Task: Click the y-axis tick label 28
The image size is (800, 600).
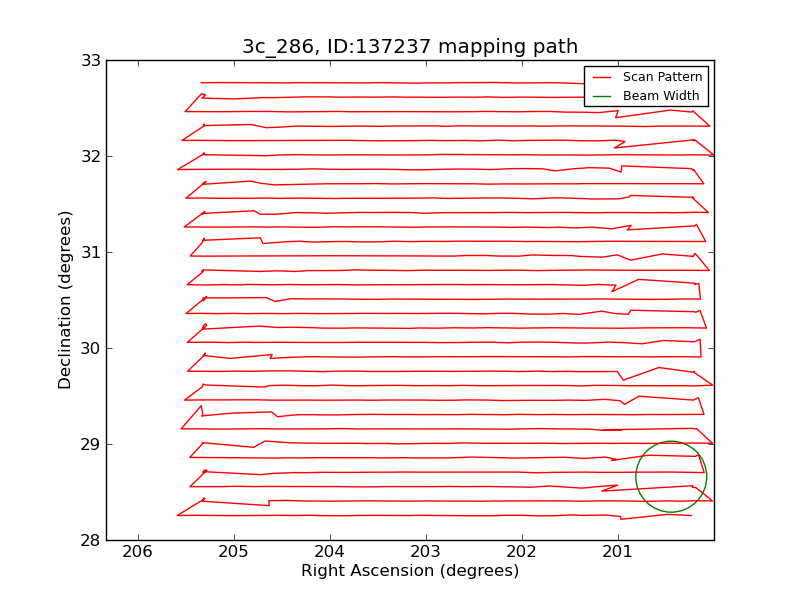Action: click(x=91, y=540)
